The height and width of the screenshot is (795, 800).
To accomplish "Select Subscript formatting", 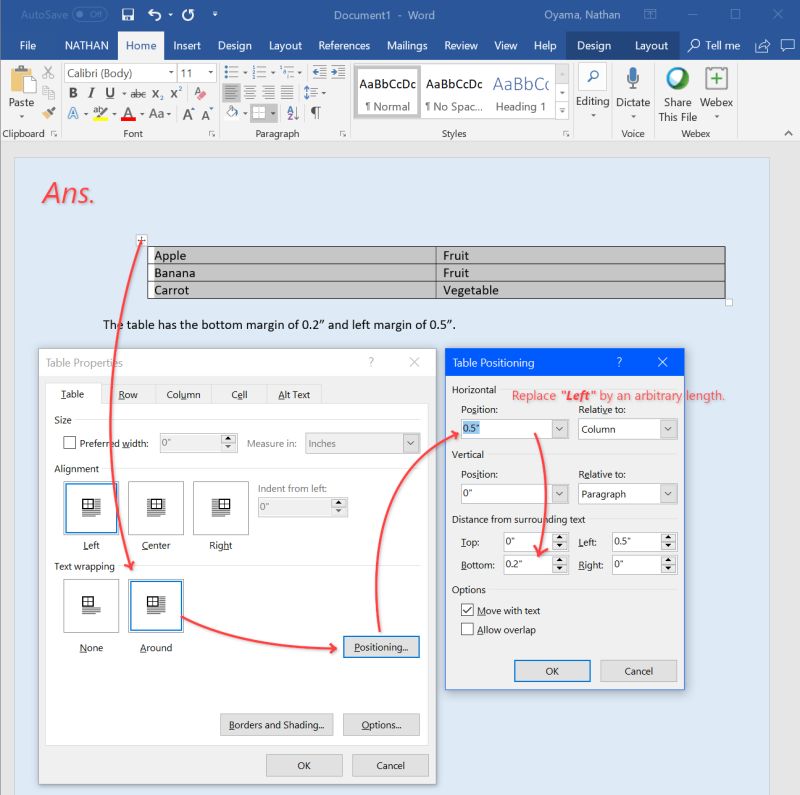I will pos(157,92).
